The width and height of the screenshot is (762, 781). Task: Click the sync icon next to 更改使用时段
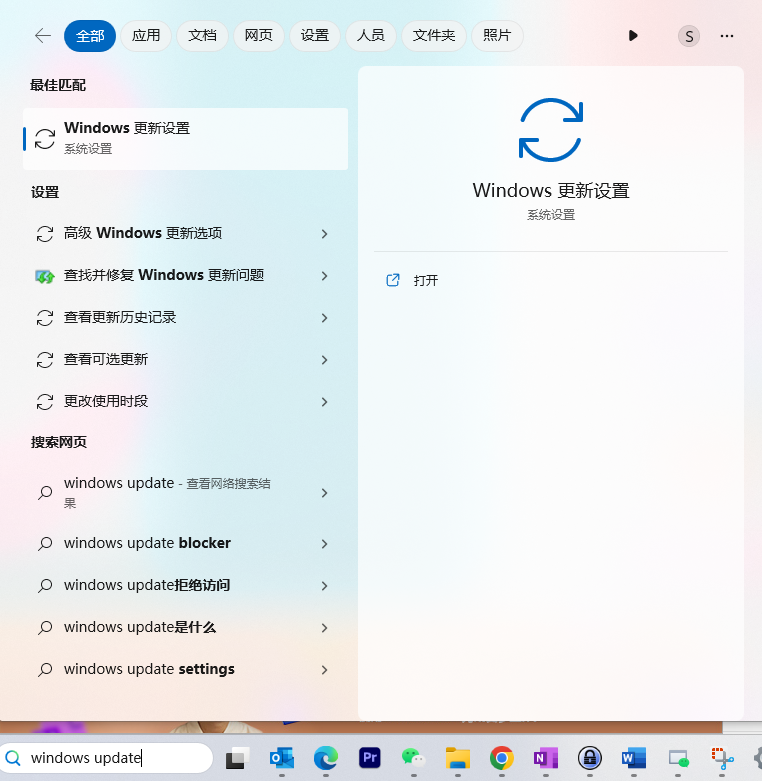point(45,402)
